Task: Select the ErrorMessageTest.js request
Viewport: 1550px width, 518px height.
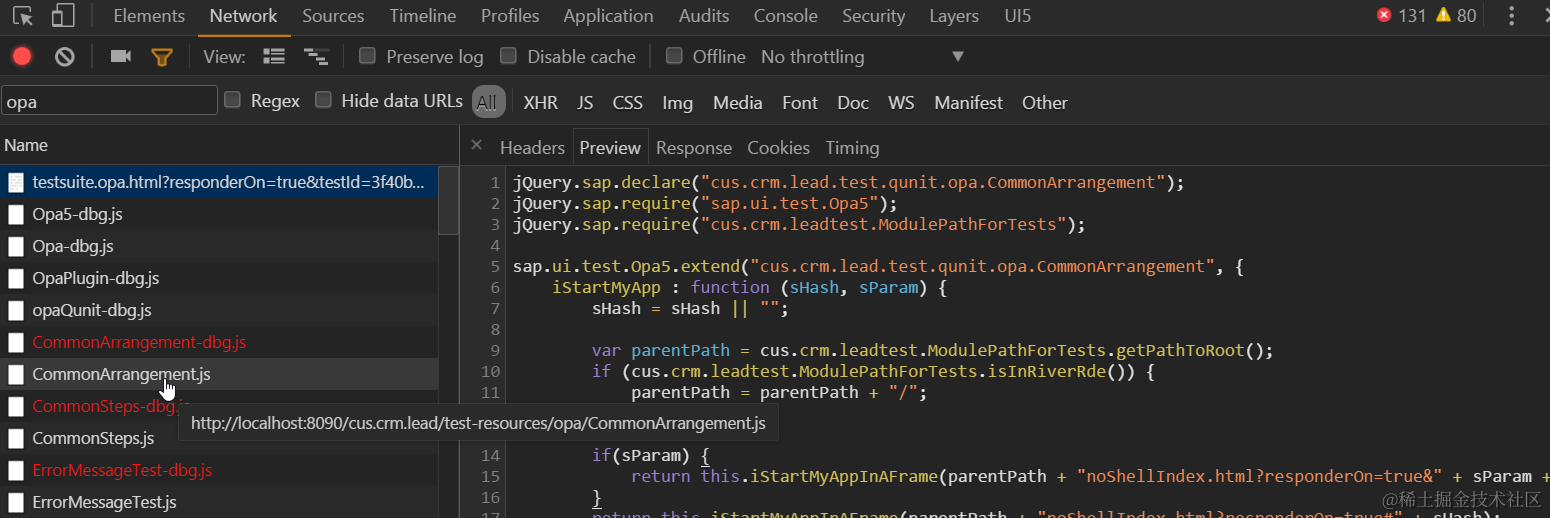Action: click(x=219, y=502)
